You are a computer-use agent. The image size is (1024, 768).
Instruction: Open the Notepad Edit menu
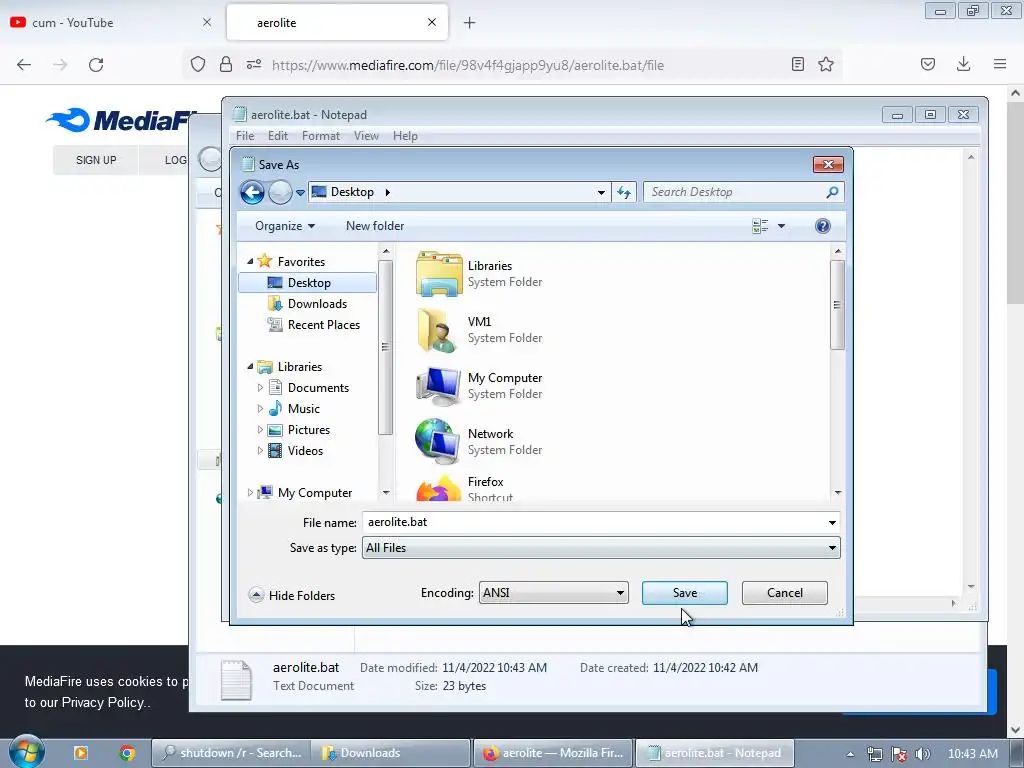pyautogui.click(x=278, y=136)
